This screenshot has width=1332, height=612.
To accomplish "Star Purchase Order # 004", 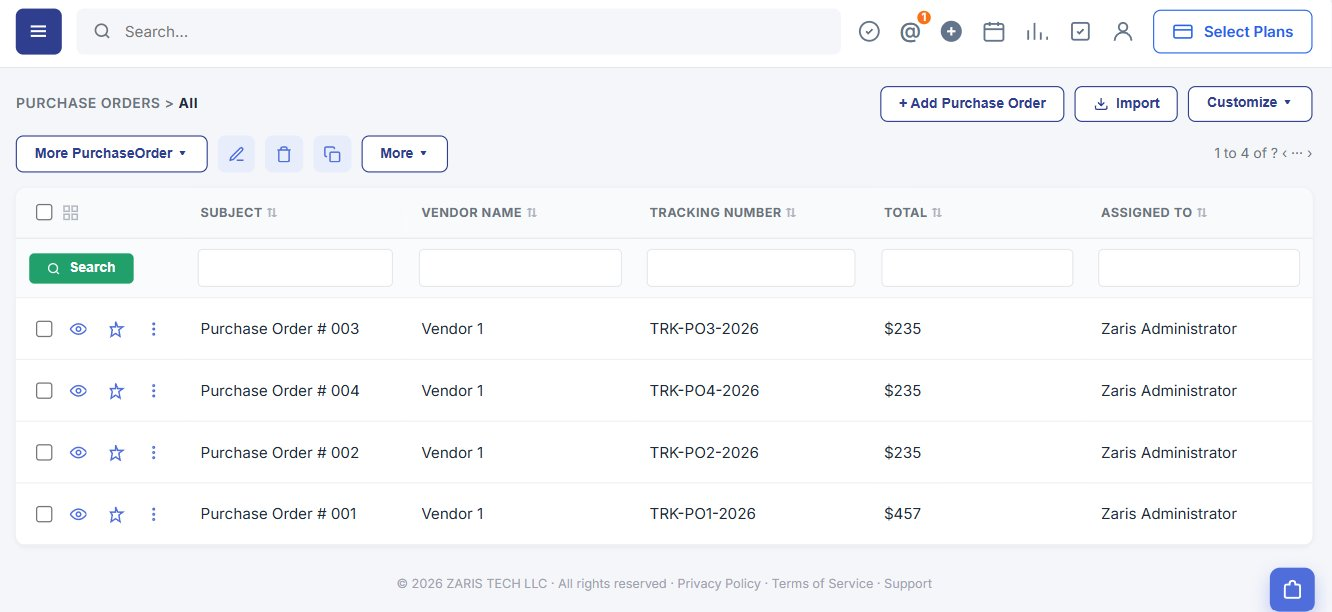I will click(116, 391).
